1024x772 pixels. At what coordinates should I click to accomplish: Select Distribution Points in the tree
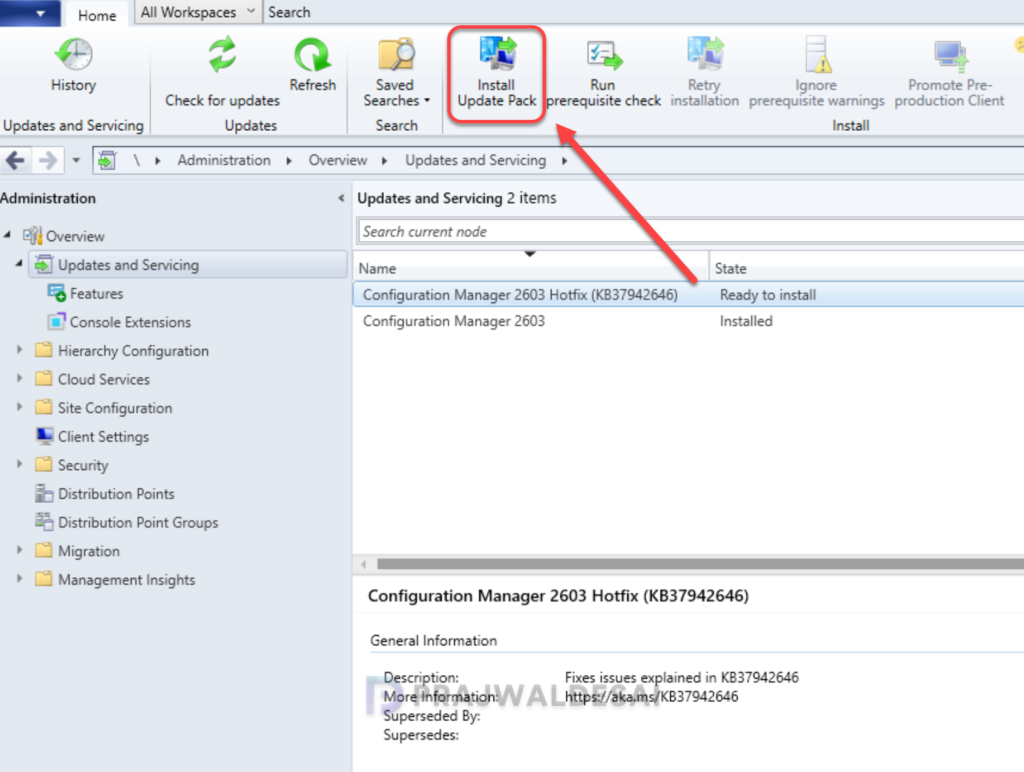(x=116, y=494)
